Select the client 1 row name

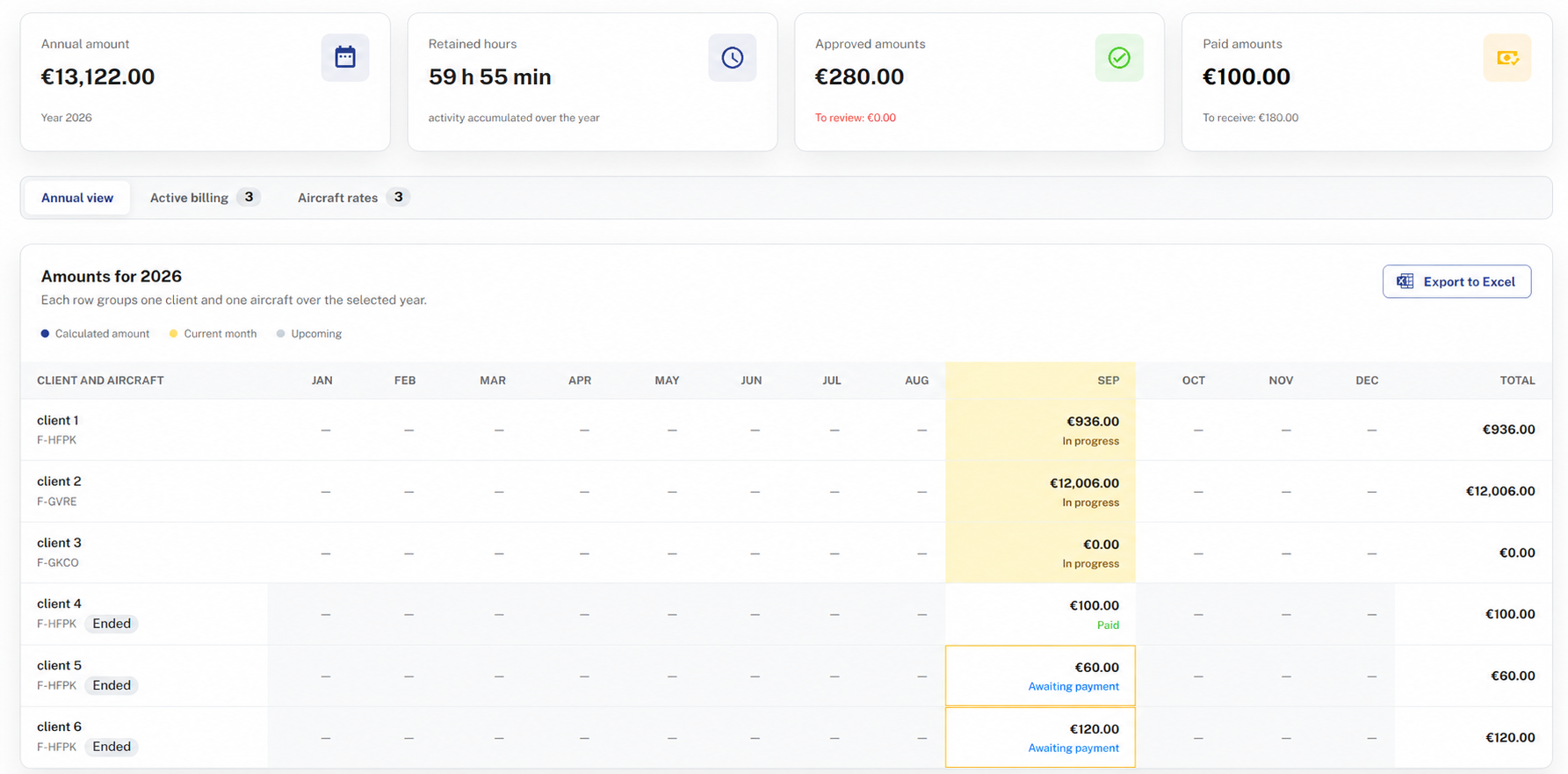click(x=58, y=420)
